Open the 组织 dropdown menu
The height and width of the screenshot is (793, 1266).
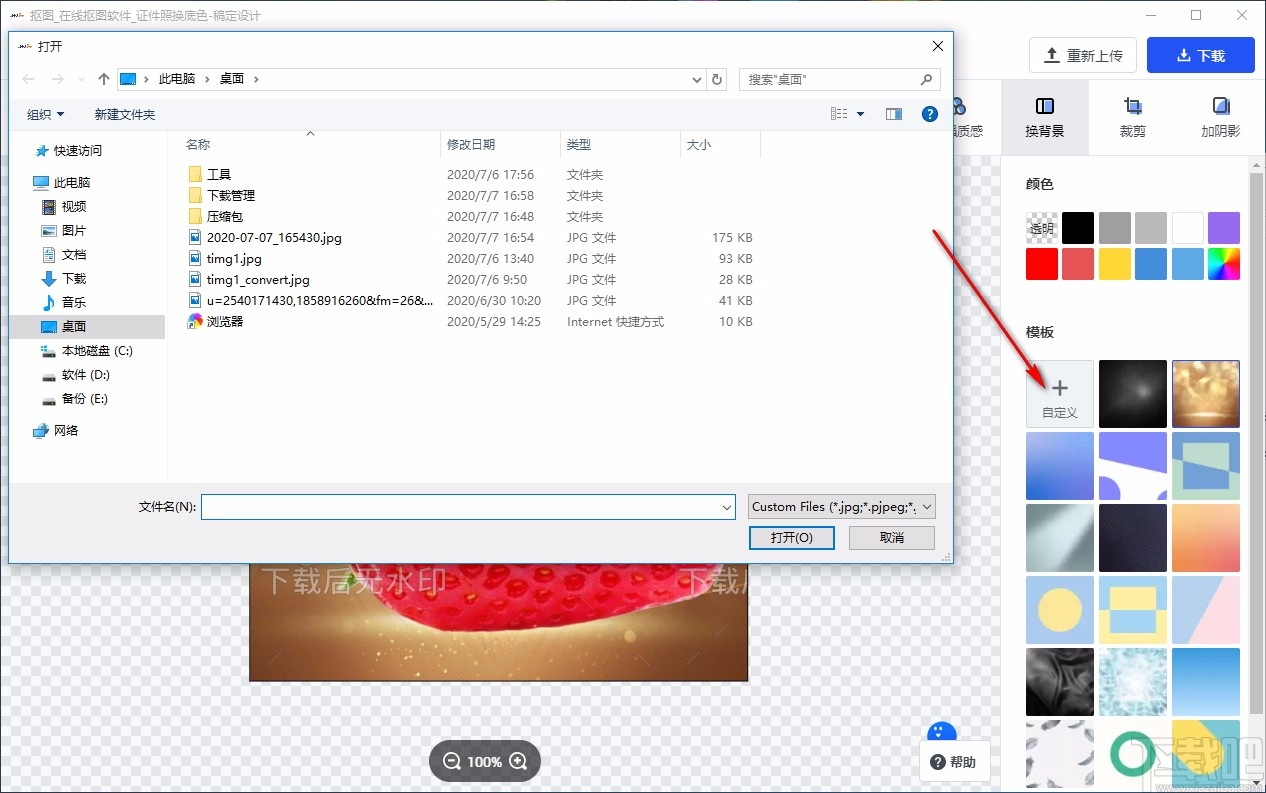point(46,114)
